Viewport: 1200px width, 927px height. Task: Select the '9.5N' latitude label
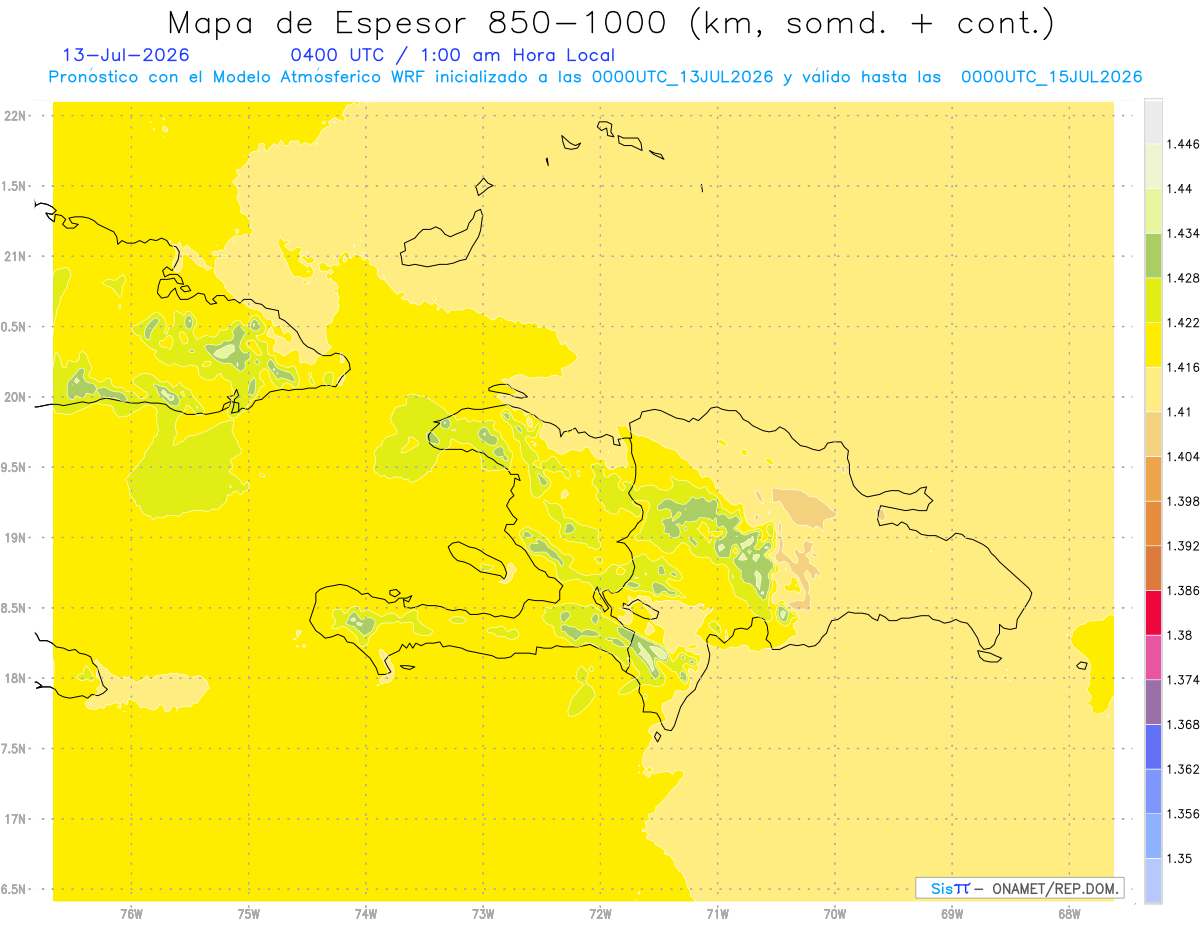click(x=15, y=468)
